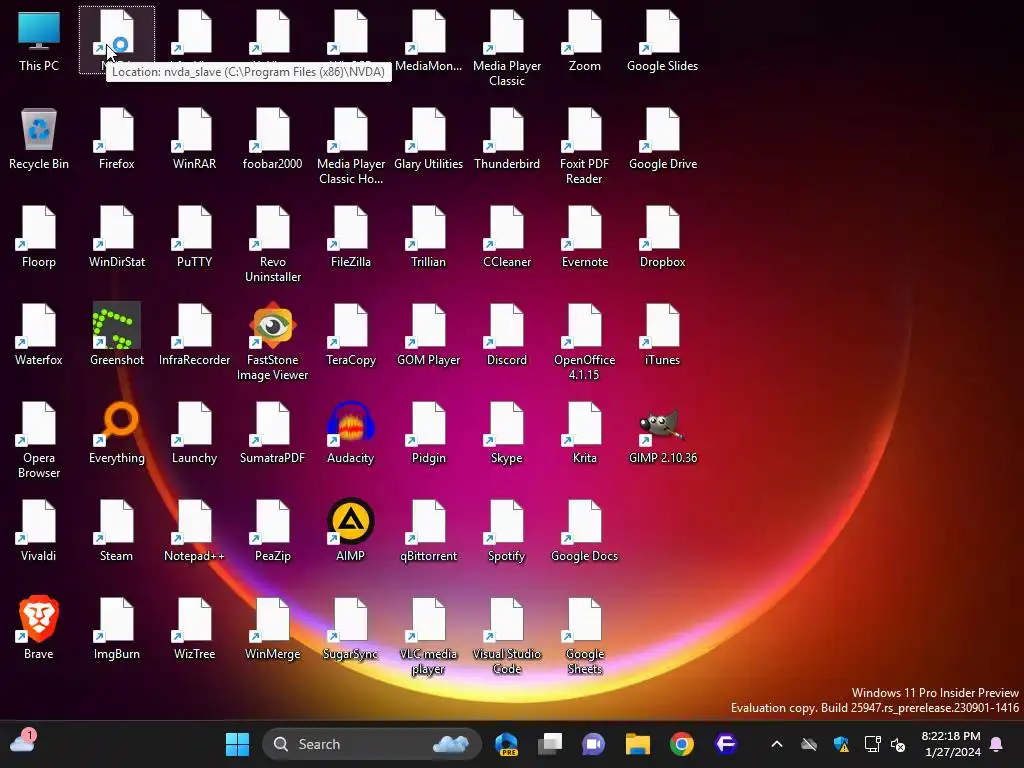Select the Pidgin shortcut
Viewport: 1024px width, 768px height.
[428, 433]
